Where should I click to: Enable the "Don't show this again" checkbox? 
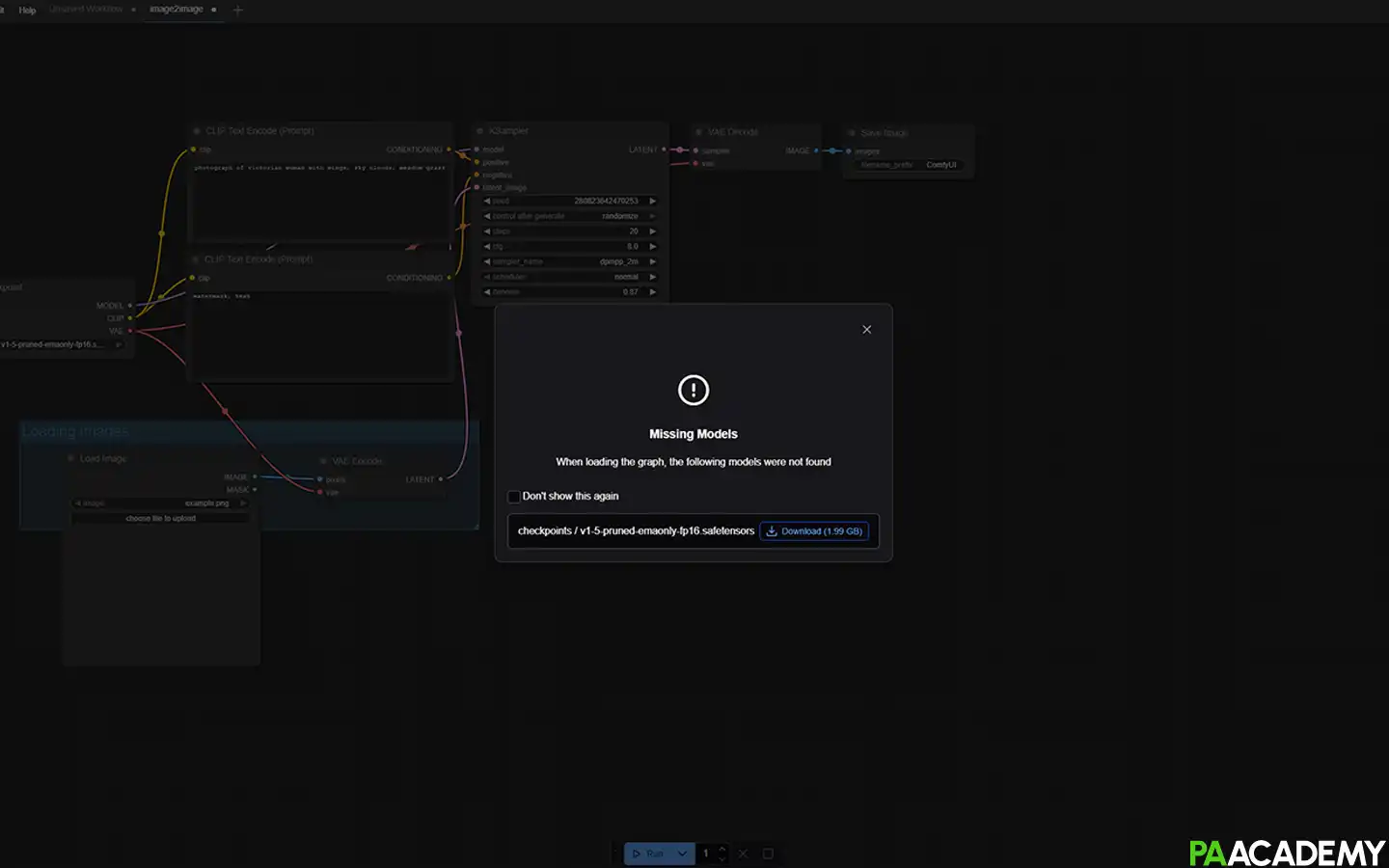coord(513,496)
